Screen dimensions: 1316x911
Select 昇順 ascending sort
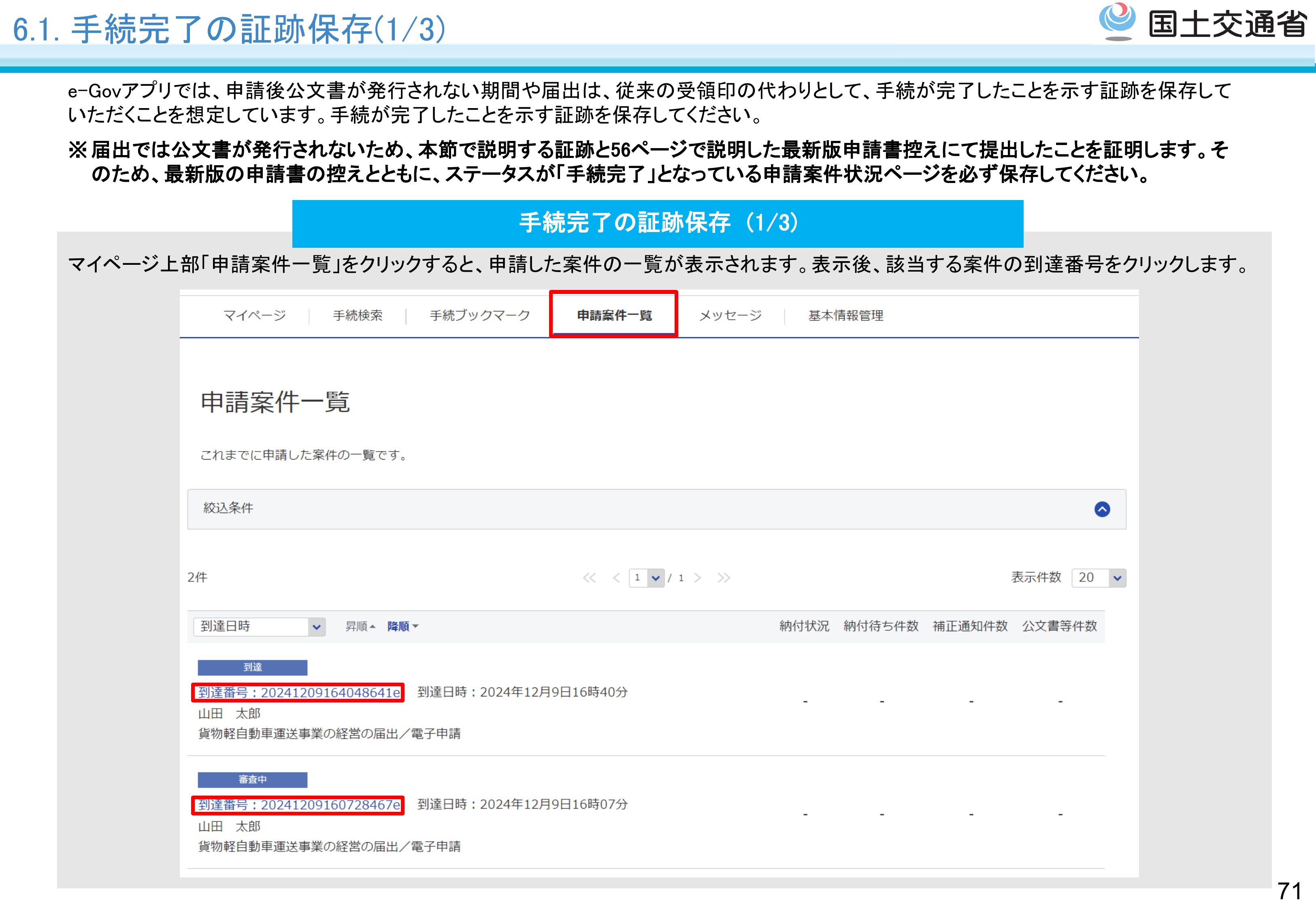[x=360, y=626]
